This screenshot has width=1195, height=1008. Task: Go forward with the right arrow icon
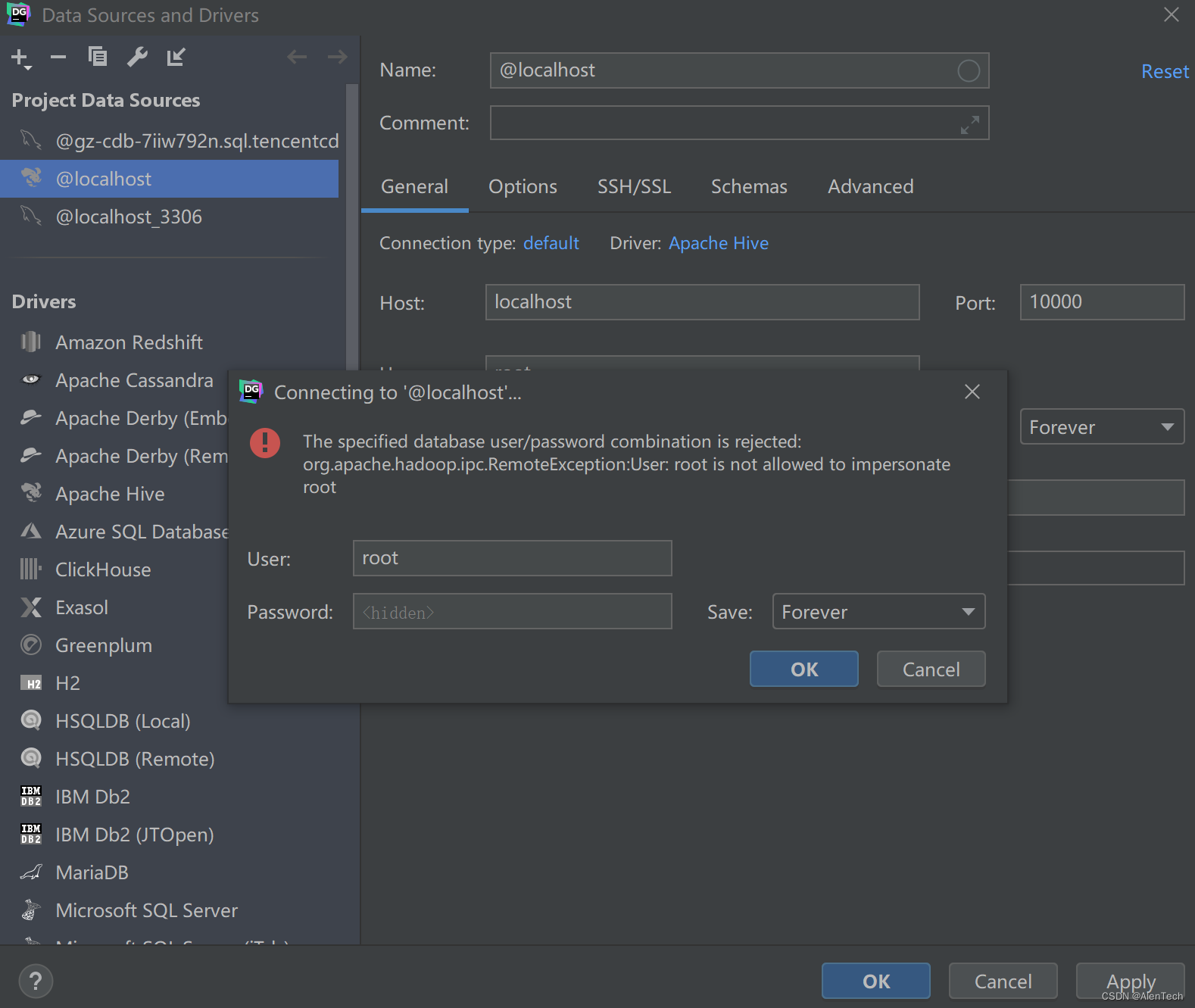[337, 57]
